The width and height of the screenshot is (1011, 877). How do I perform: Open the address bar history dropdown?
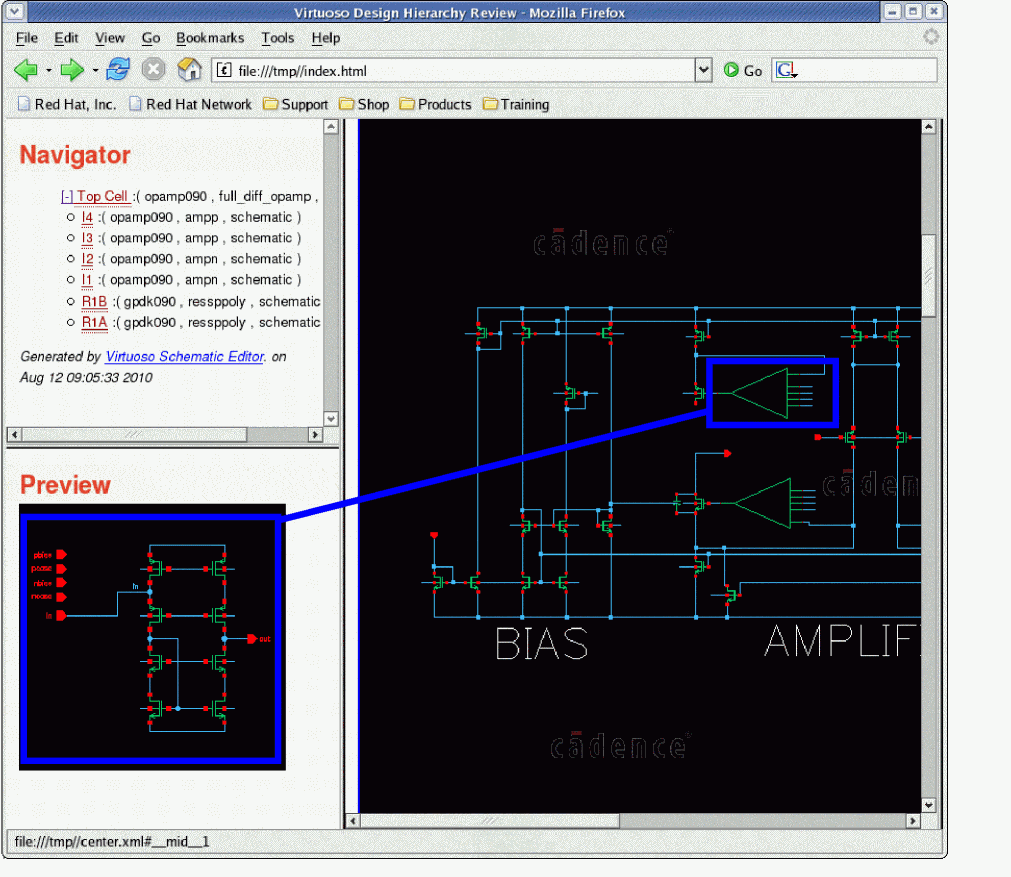(703, 71)
